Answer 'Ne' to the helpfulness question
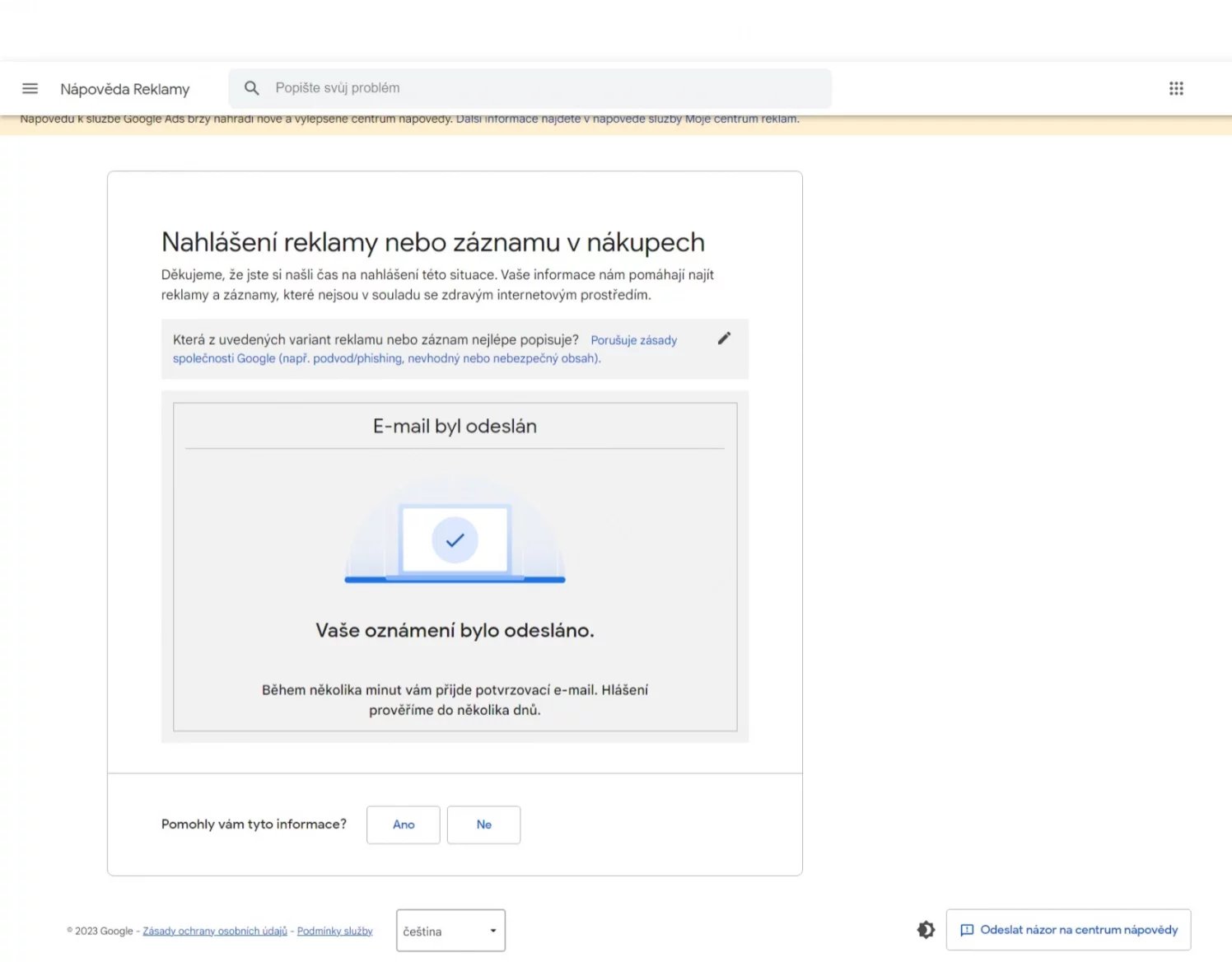The image size is (1232, 962). (483, 824)
